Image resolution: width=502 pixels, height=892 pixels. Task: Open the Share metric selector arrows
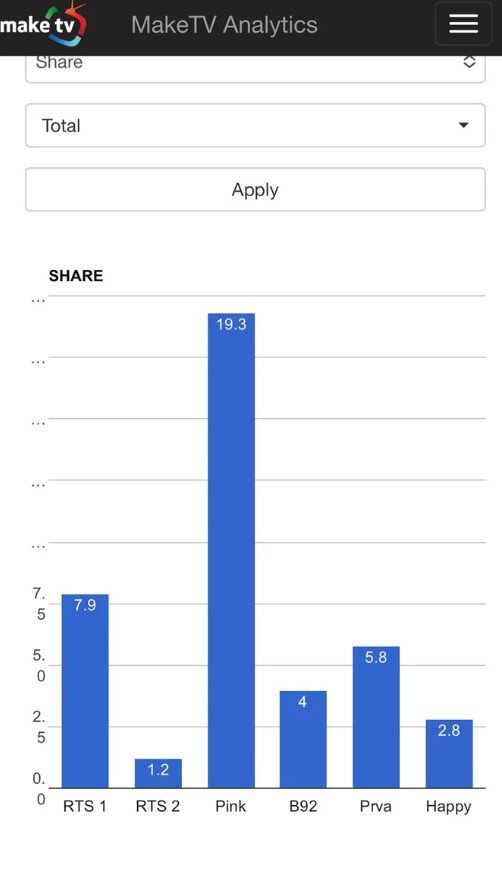pos(469,62)
